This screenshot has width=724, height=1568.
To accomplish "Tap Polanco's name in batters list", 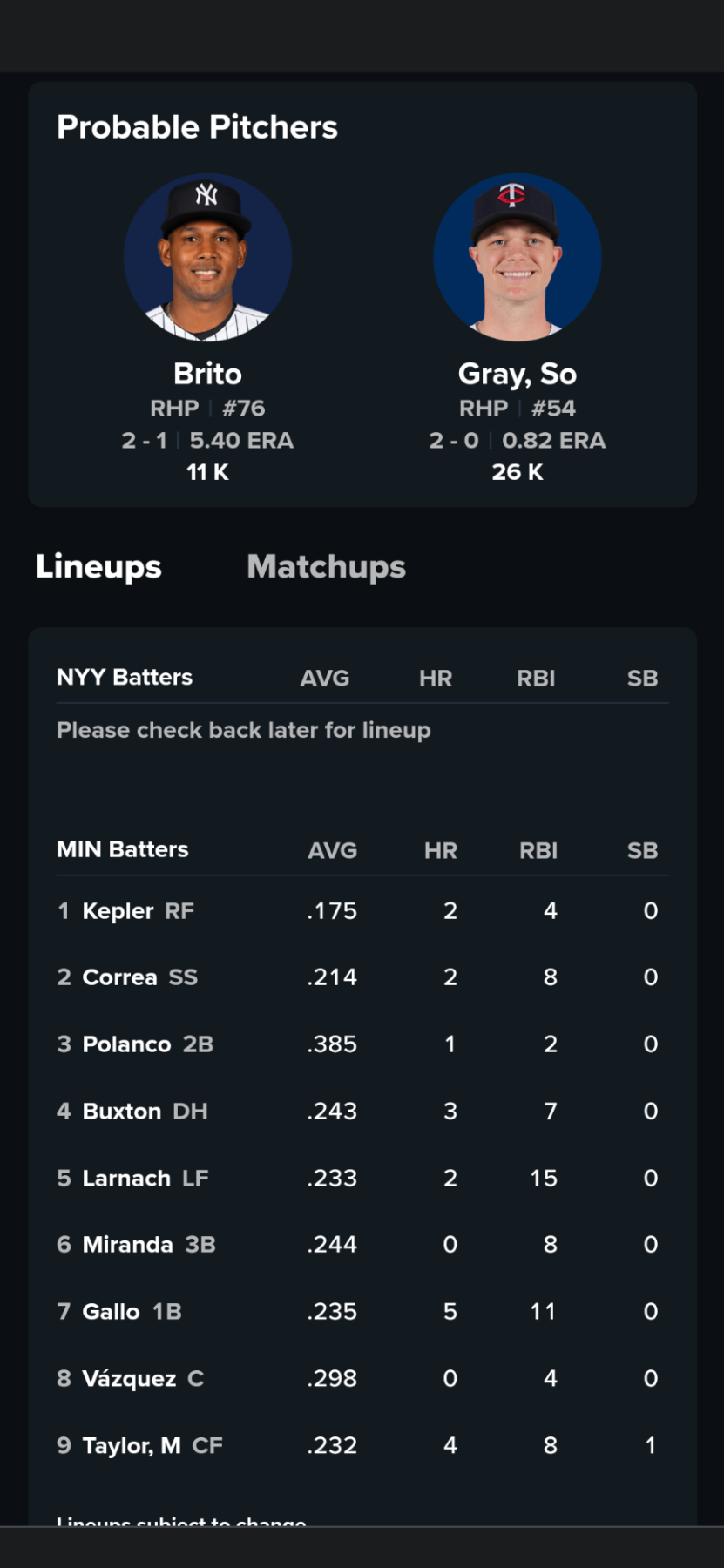I will 126,1044.
